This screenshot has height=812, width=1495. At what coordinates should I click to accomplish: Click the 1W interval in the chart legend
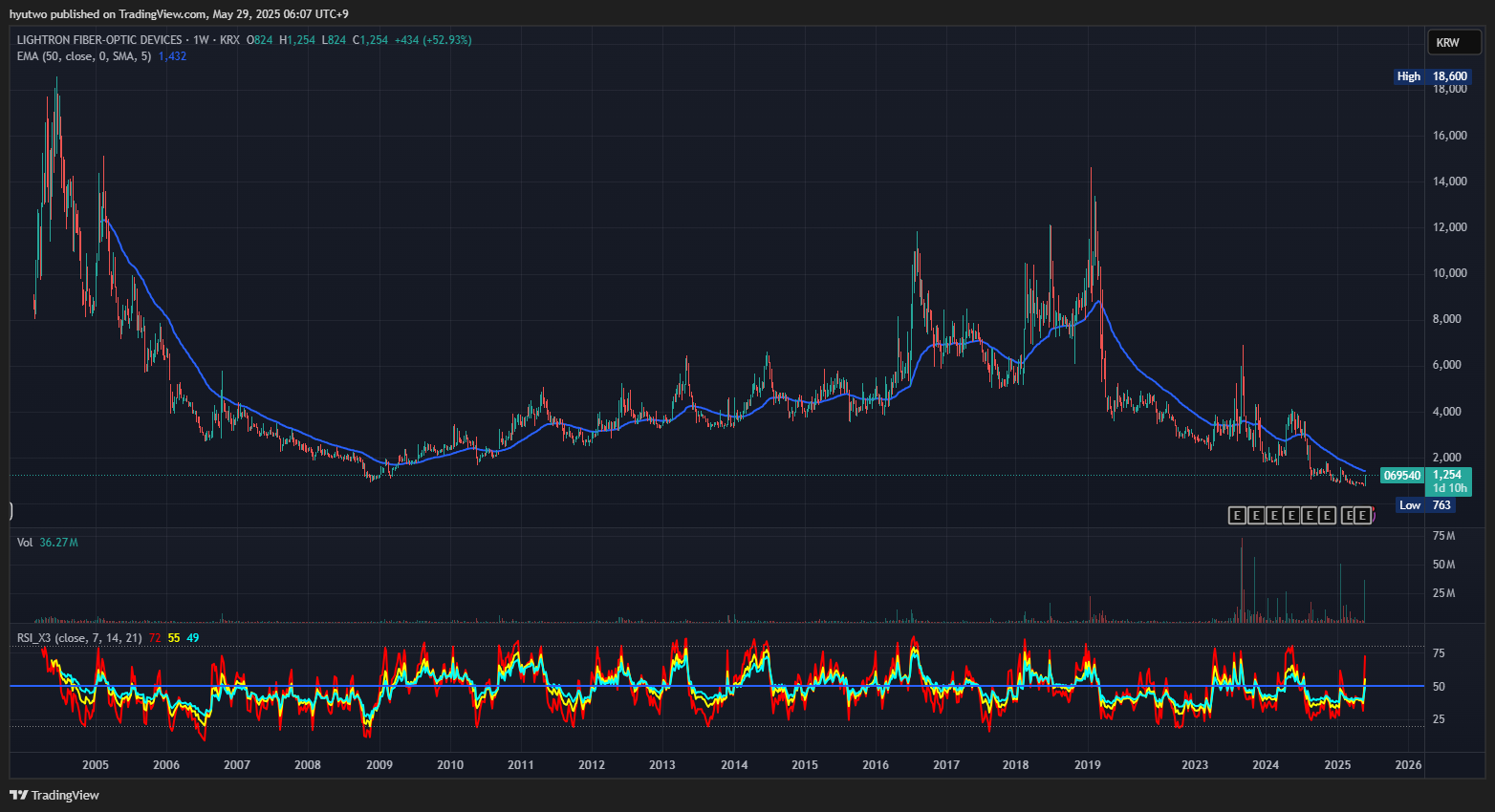(x=201, y=40)
